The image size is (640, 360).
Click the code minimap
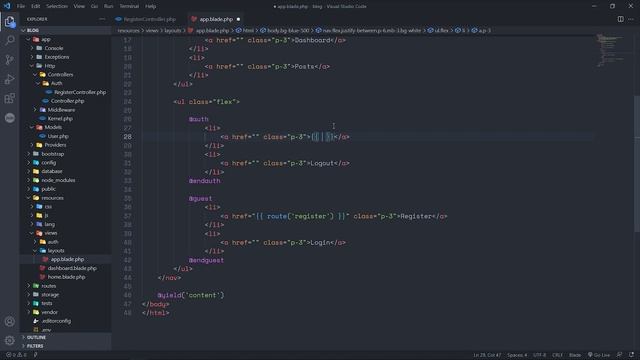click(611, 51)
